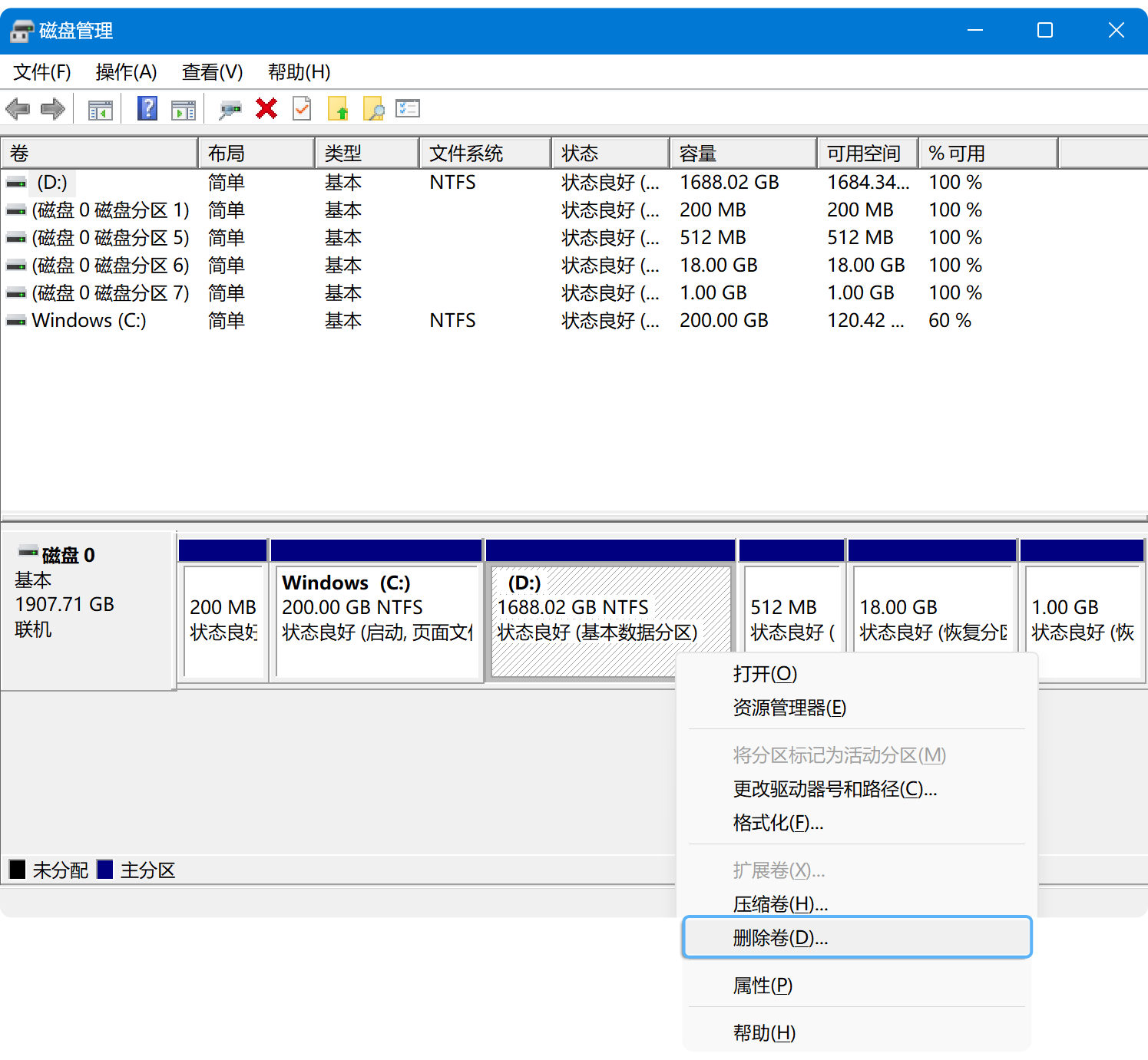This screenshot has height=1060, width=1148.
Task: Open the 文件(F) menu
Action: point(42,72)
